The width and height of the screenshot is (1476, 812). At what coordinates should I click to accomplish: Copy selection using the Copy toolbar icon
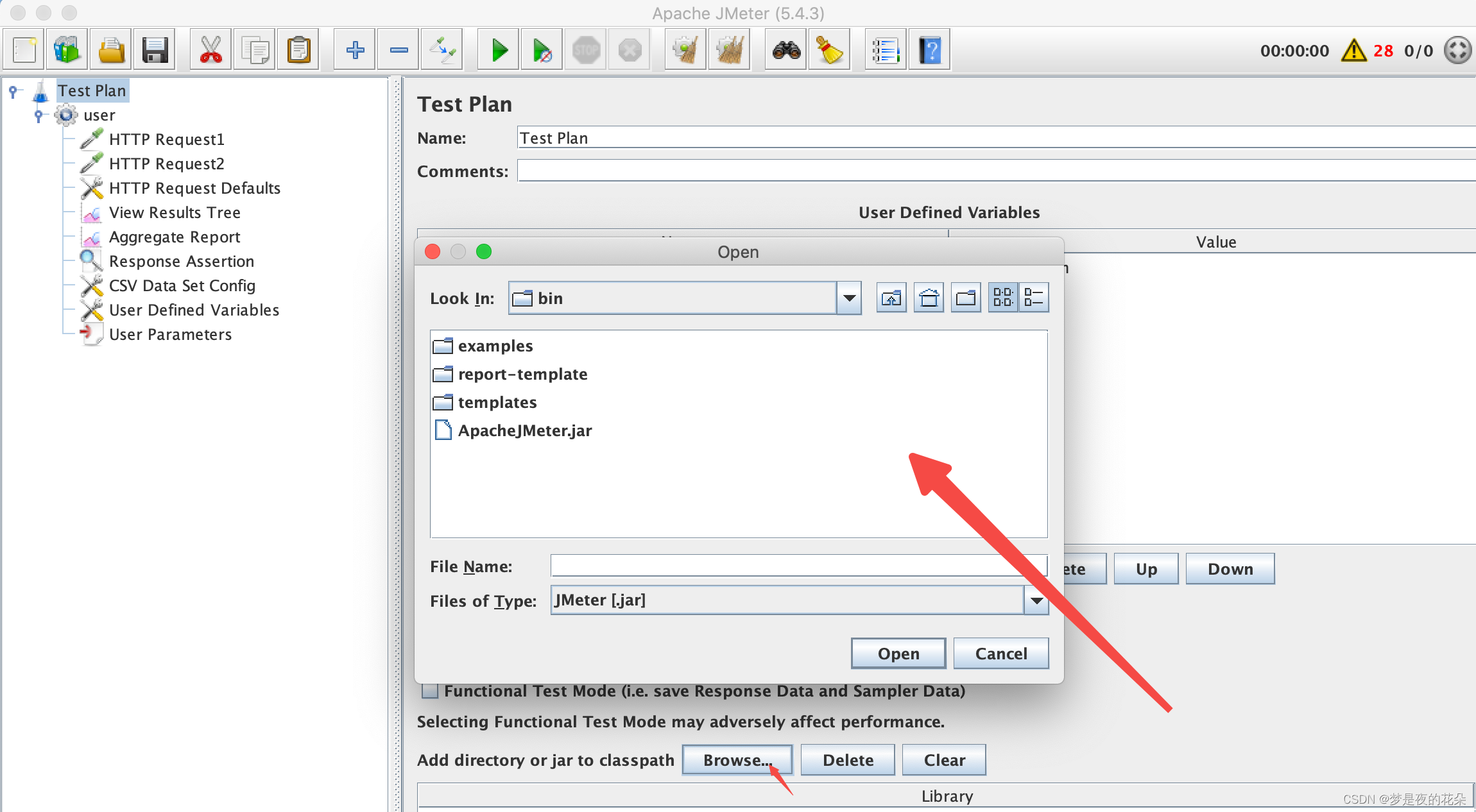coord(255,50)
